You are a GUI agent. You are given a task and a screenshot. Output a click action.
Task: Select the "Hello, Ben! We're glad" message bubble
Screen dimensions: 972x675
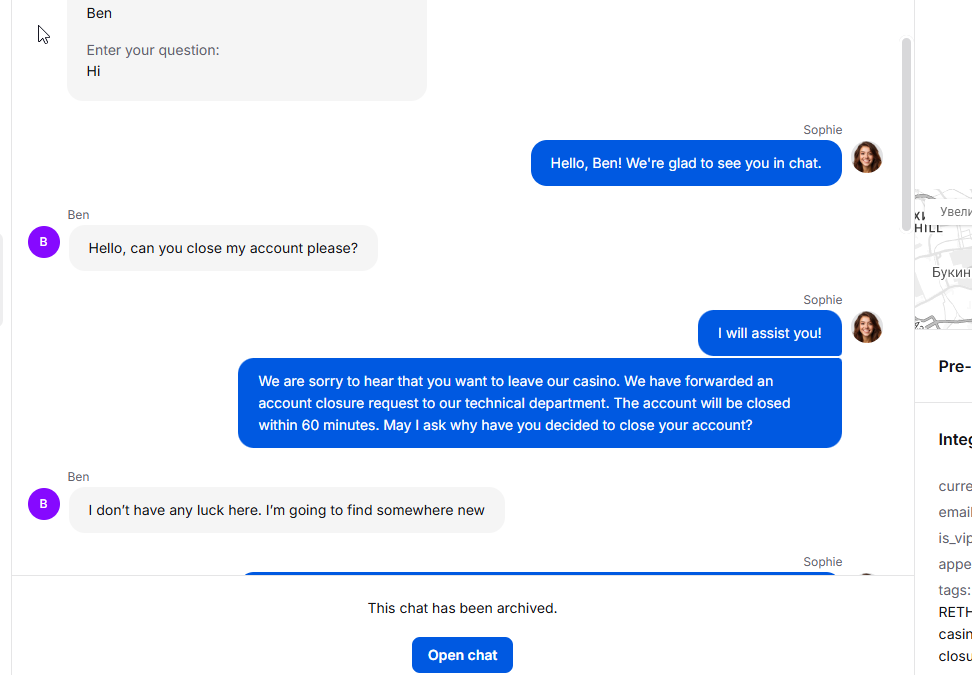tap(685, 163)
